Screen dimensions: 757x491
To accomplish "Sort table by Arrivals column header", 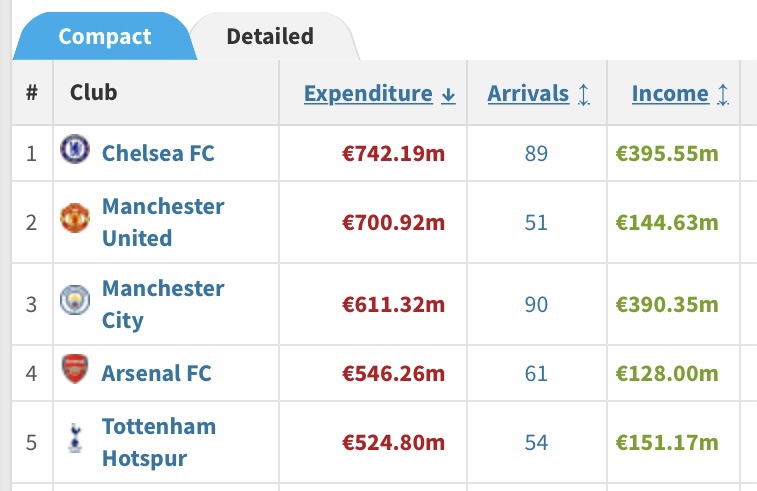I will point(528,94).
